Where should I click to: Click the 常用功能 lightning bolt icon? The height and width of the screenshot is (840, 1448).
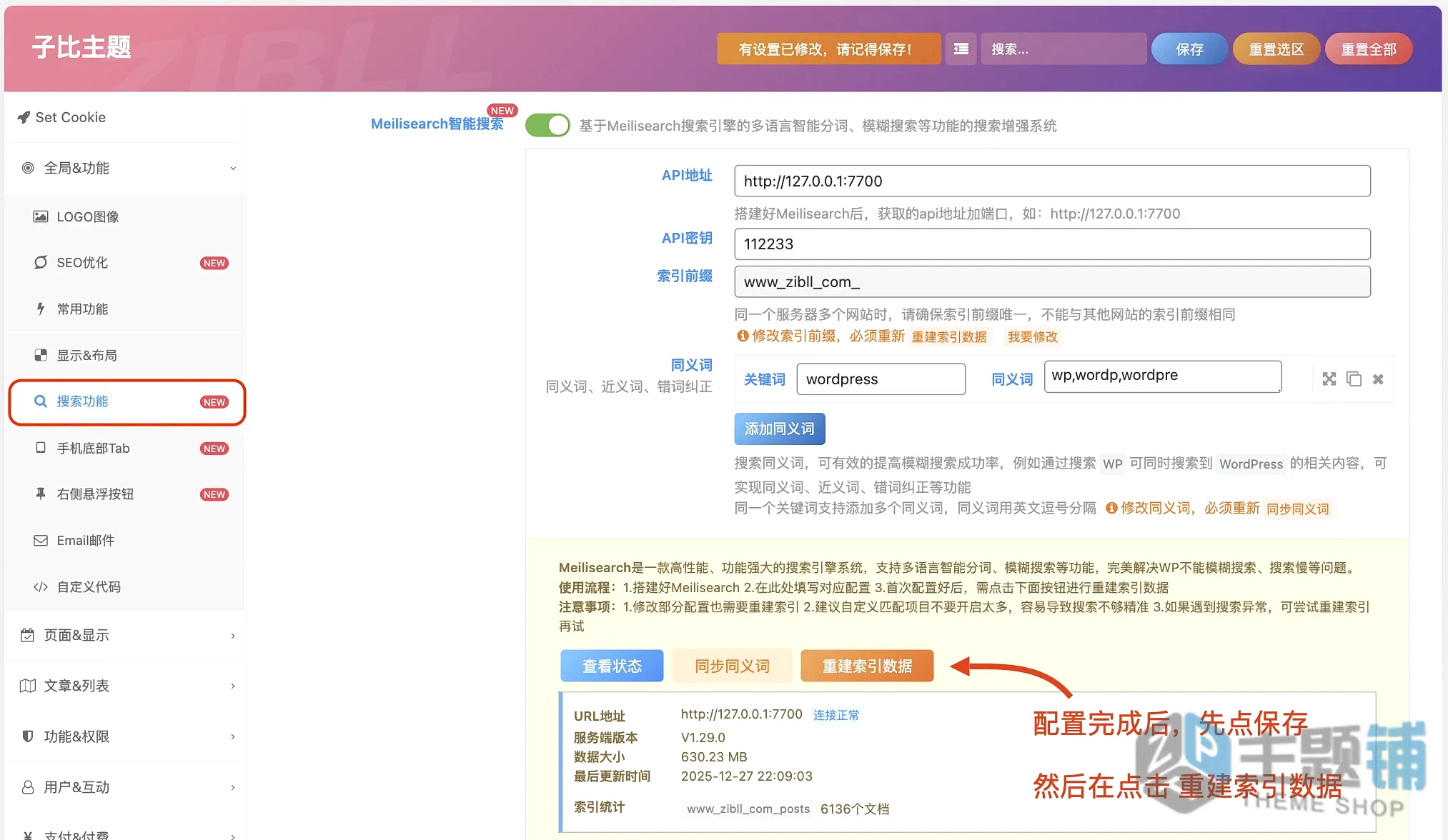(41, 309)
